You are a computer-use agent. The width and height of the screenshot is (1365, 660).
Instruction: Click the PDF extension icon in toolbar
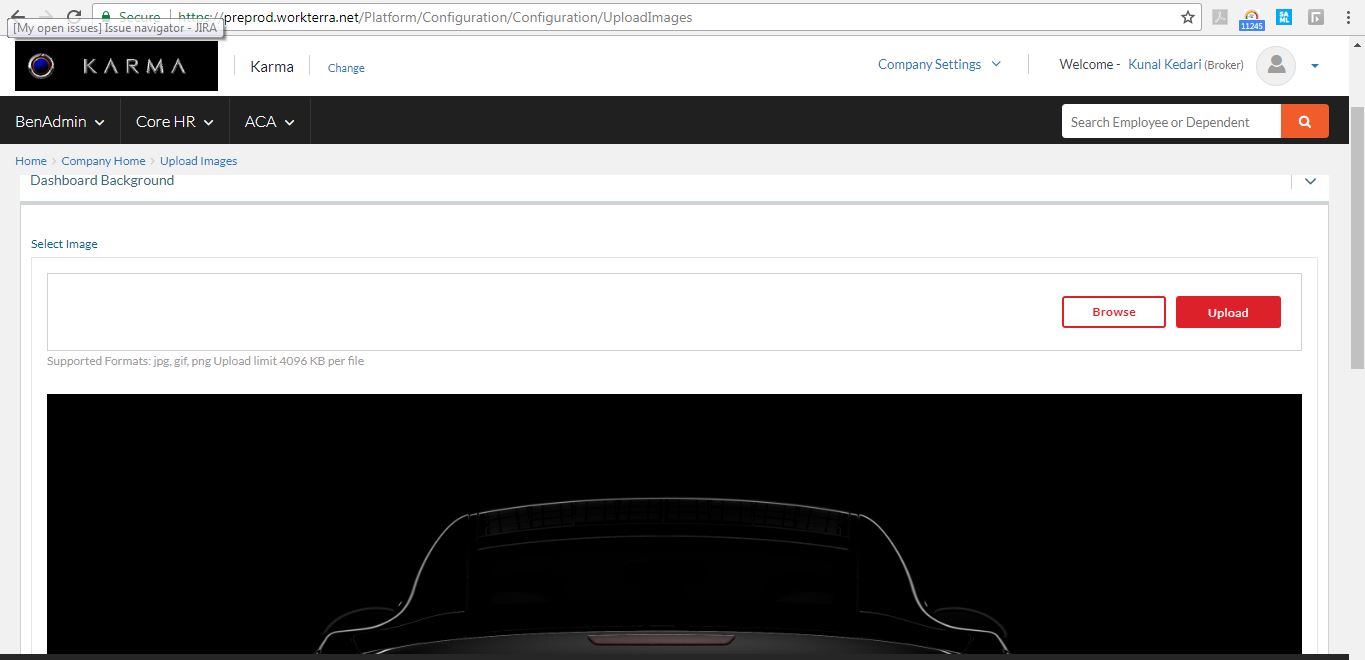tap(1219, 17)
